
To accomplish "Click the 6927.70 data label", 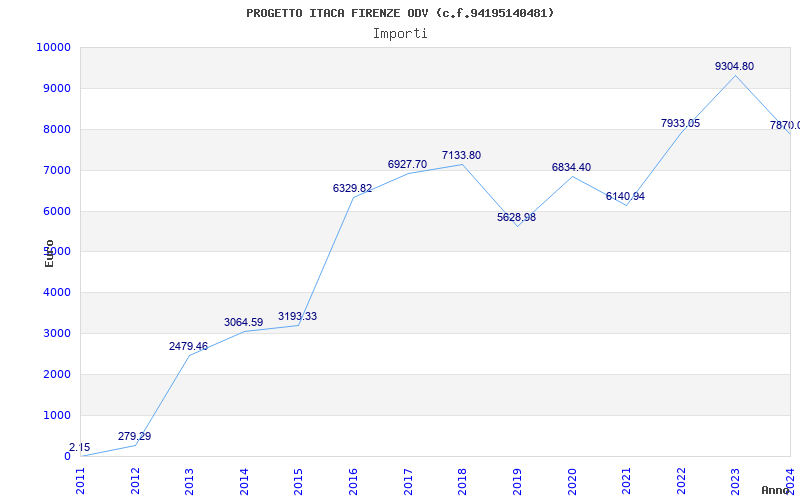I will [407, 164].
